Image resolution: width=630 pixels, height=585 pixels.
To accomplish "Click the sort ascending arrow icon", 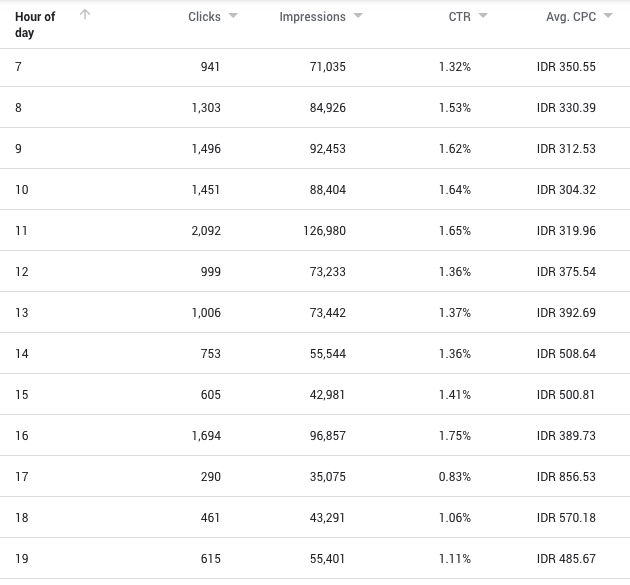I will click(85, 15).
